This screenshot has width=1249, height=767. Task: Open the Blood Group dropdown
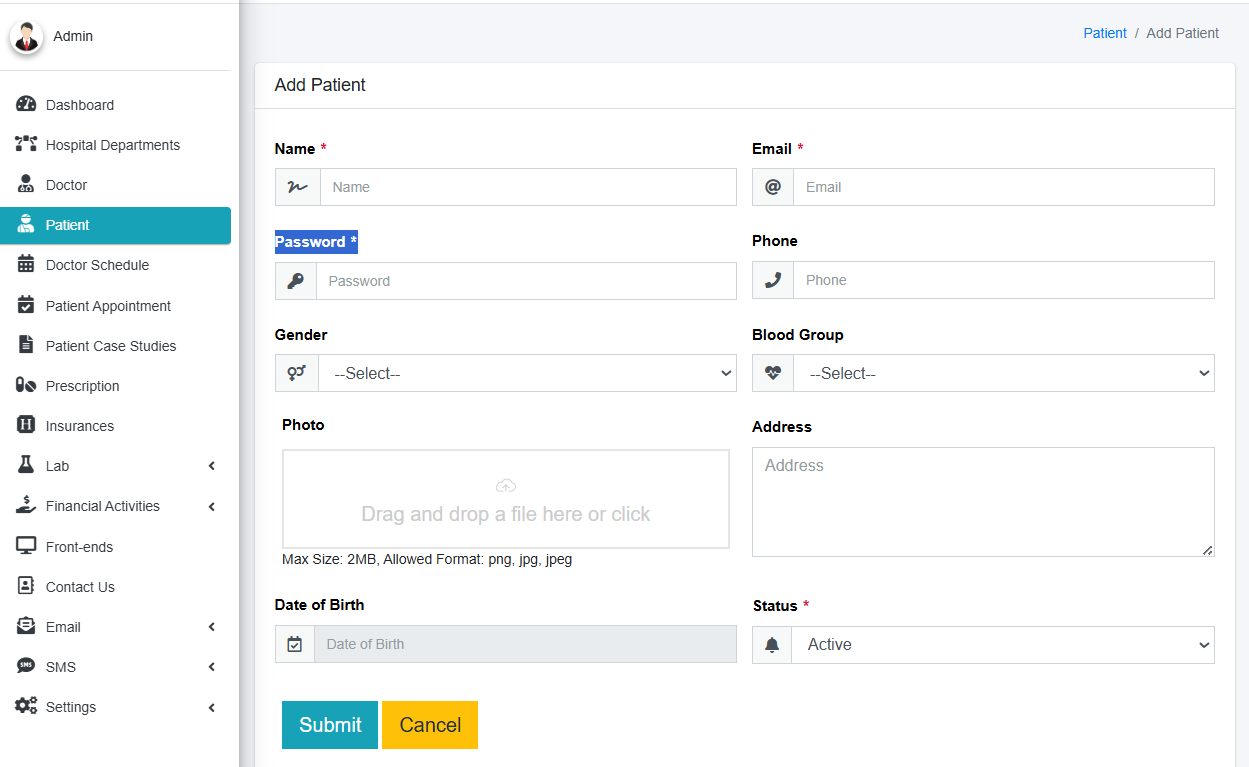pyautogui.click(x=1003, y=373)
